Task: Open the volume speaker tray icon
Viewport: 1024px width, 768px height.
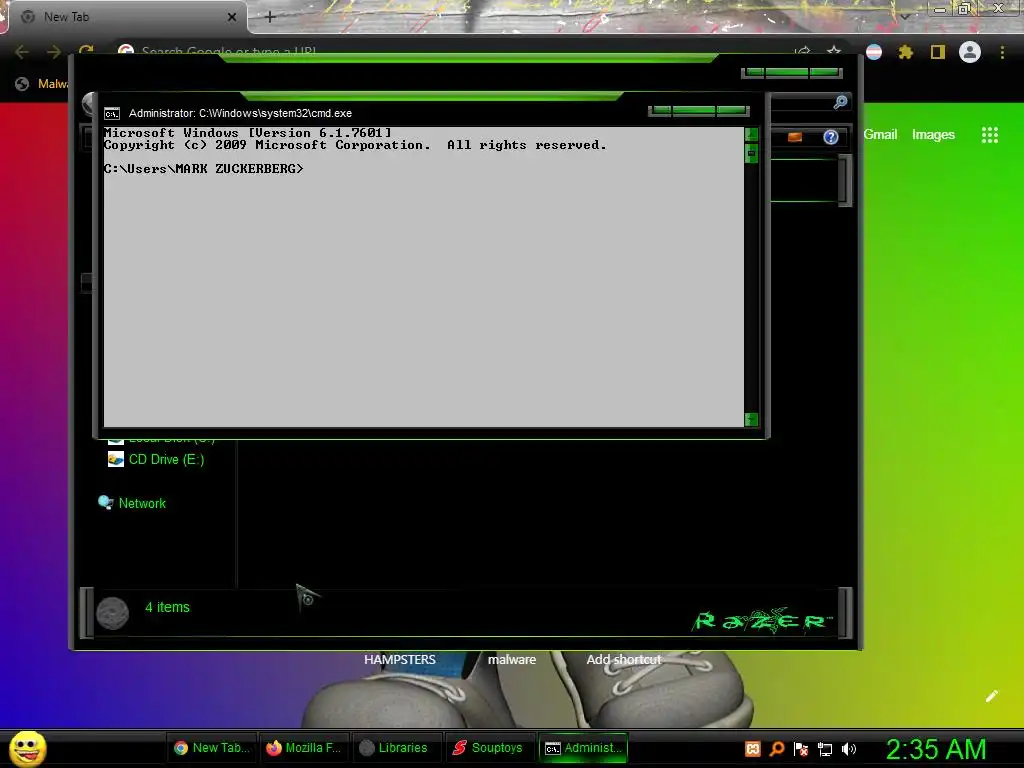Action: (x=849, y=748)
